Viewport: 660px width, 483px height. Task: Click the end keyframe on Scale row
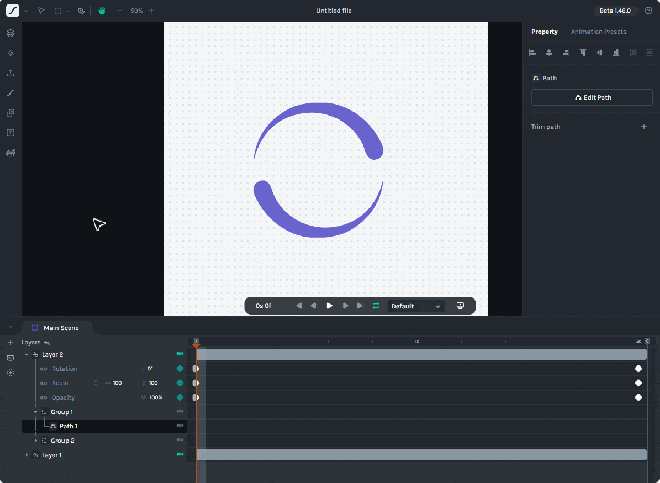(639, 383)
